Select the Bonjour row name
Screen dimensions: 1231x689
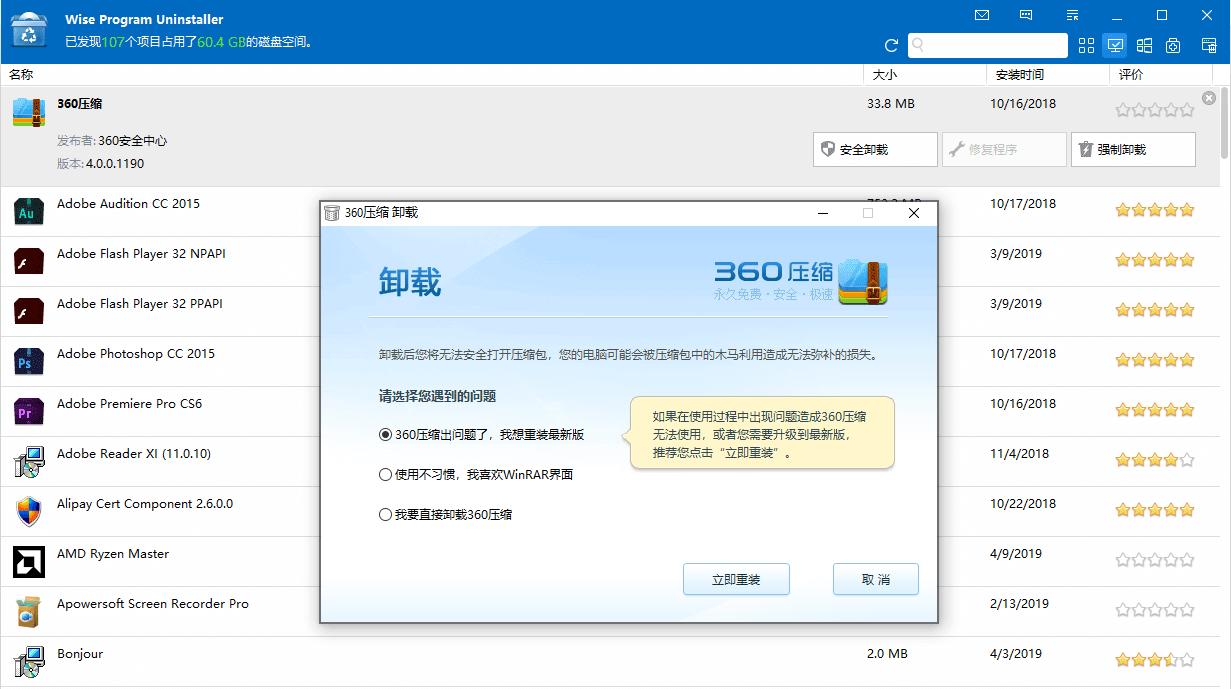[80, 654]
